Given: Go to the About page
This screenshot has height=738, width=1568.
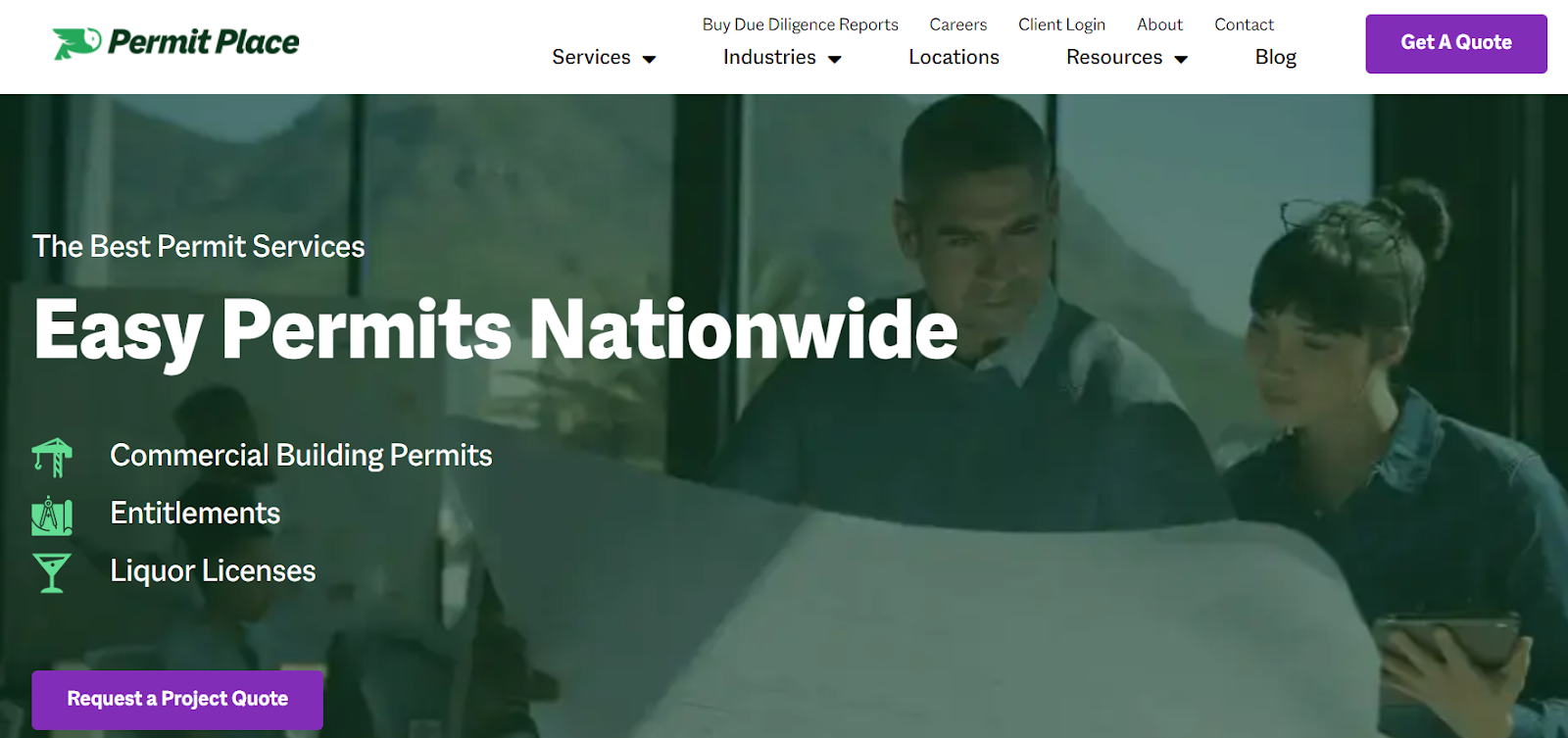Looking at the screenshot, I should click(1159, 25).
